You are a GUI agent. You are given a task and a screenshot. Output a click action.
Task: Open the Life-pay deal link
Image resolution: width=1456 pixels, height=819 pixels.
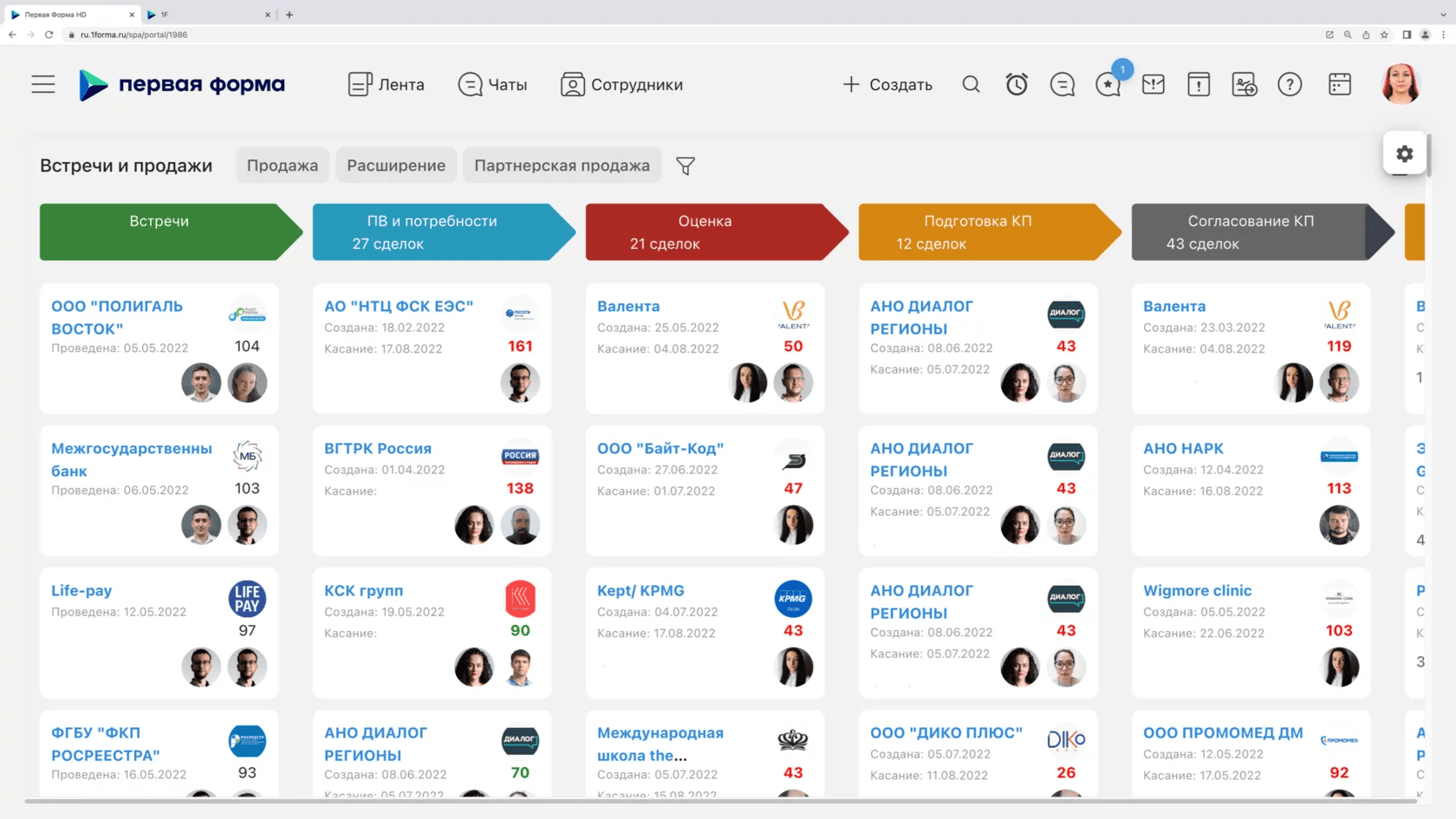[x=81, y=590]
